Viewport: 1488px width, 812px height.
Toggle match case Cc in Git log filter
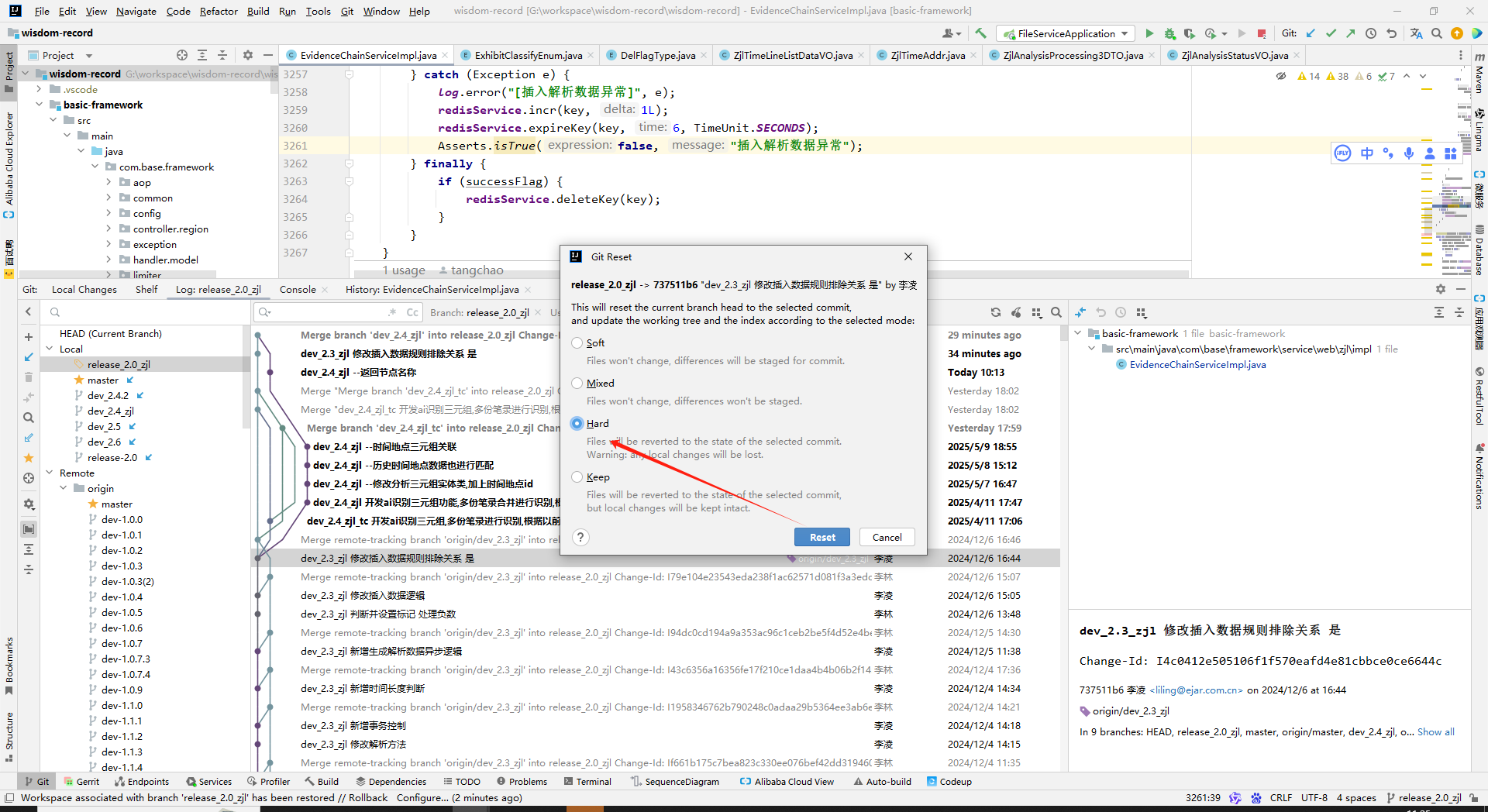(x=412, y=312)
